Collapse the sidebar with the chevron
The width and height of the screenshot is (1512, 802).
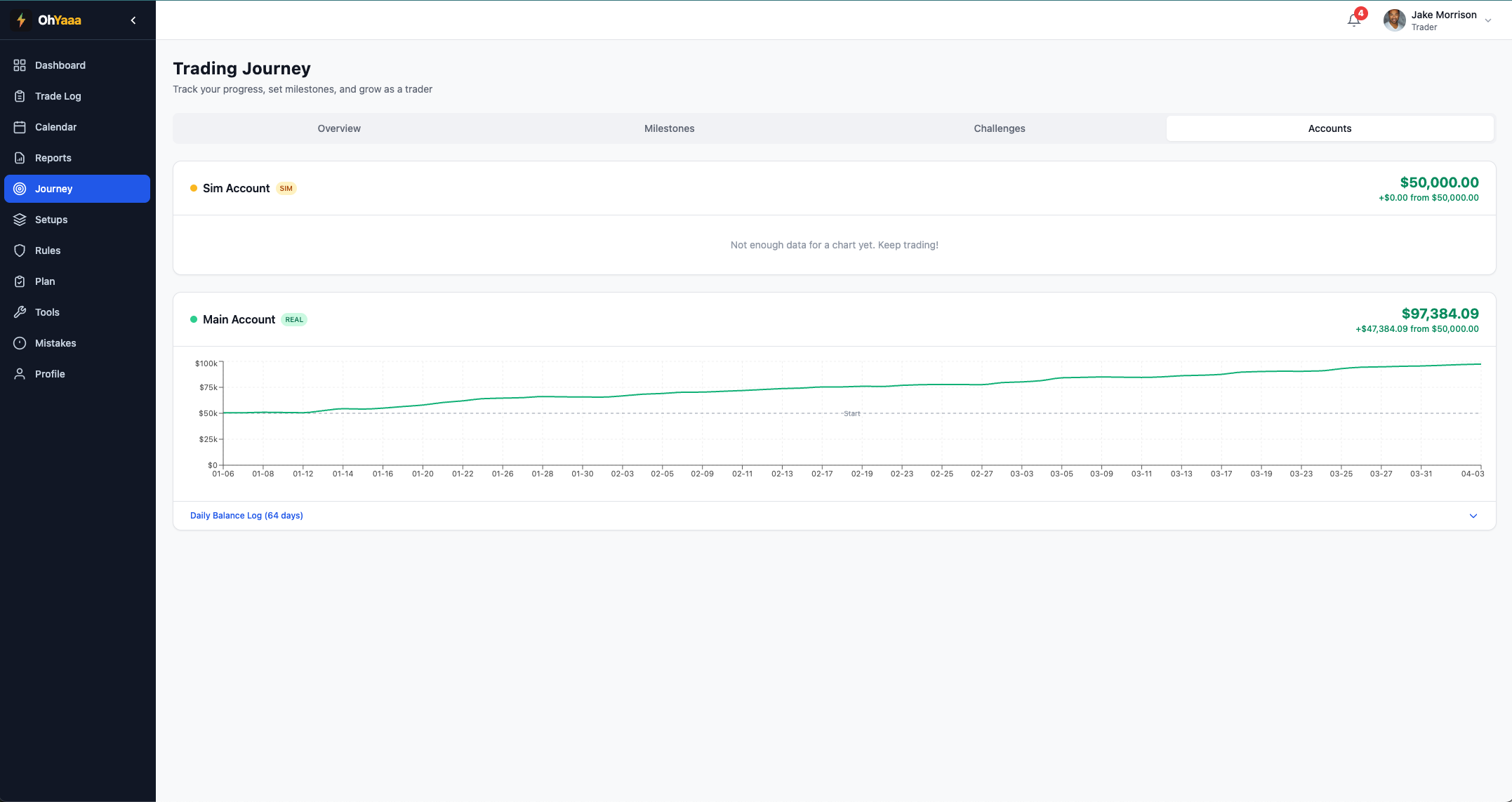coord(133,20)
